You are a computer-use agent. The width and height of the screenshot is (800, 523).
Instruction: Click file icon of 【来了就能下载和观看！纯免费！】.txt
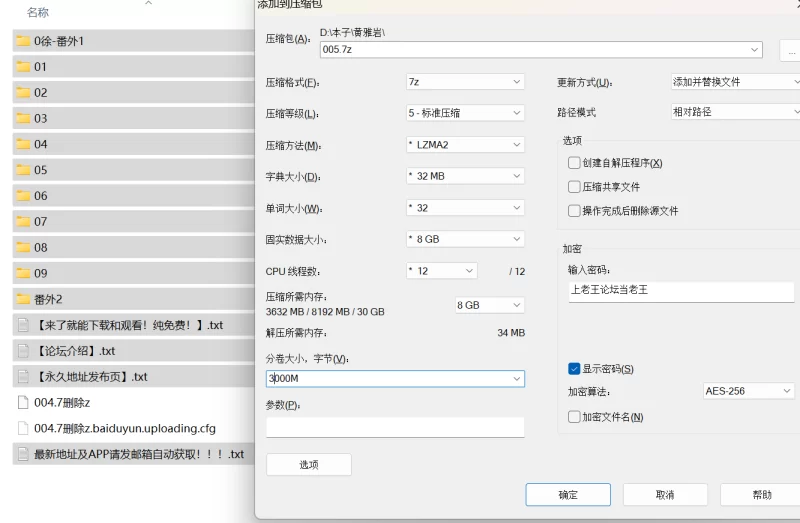coord(23,325)
